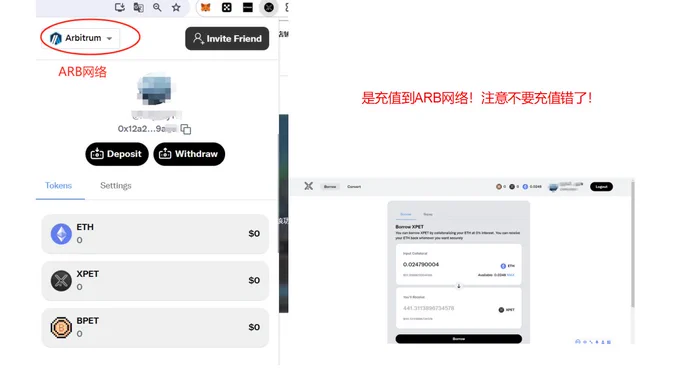Confirm the loan with the black Borrow button
The image size is (680, 387).
click(458, 339)
